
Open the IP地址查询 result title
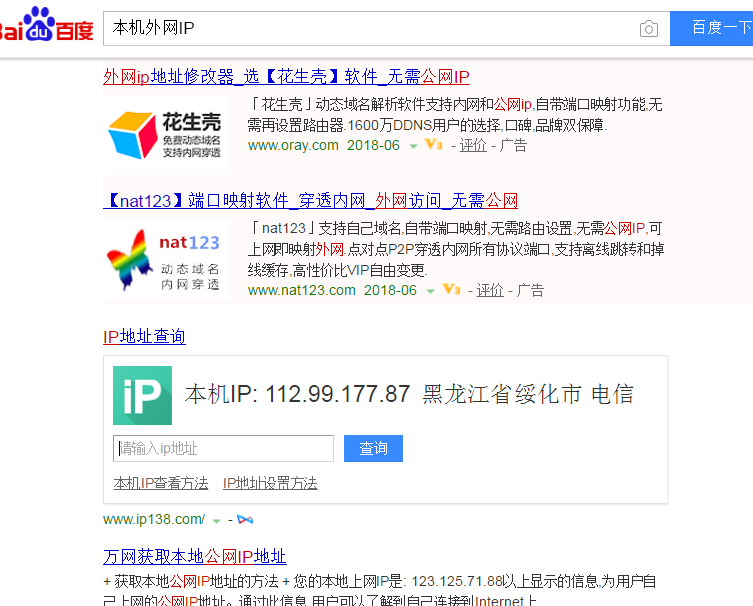click(144, 337)
